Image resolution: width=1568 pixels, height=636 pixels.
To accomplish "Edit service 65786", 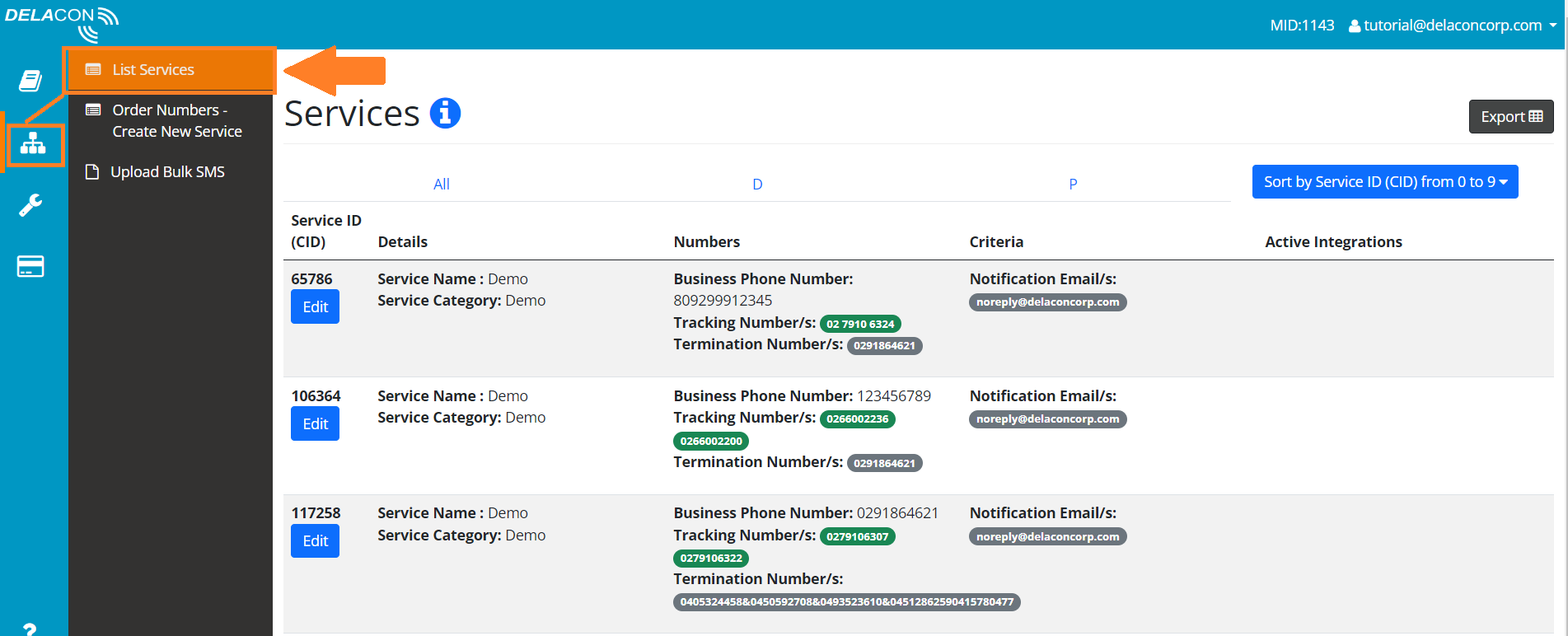I will point(315,306).
